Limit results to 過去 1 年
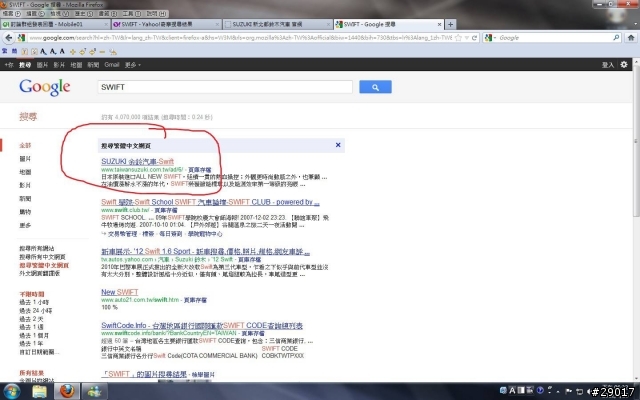This screenshot has height=400, width=640. [31, 344]
